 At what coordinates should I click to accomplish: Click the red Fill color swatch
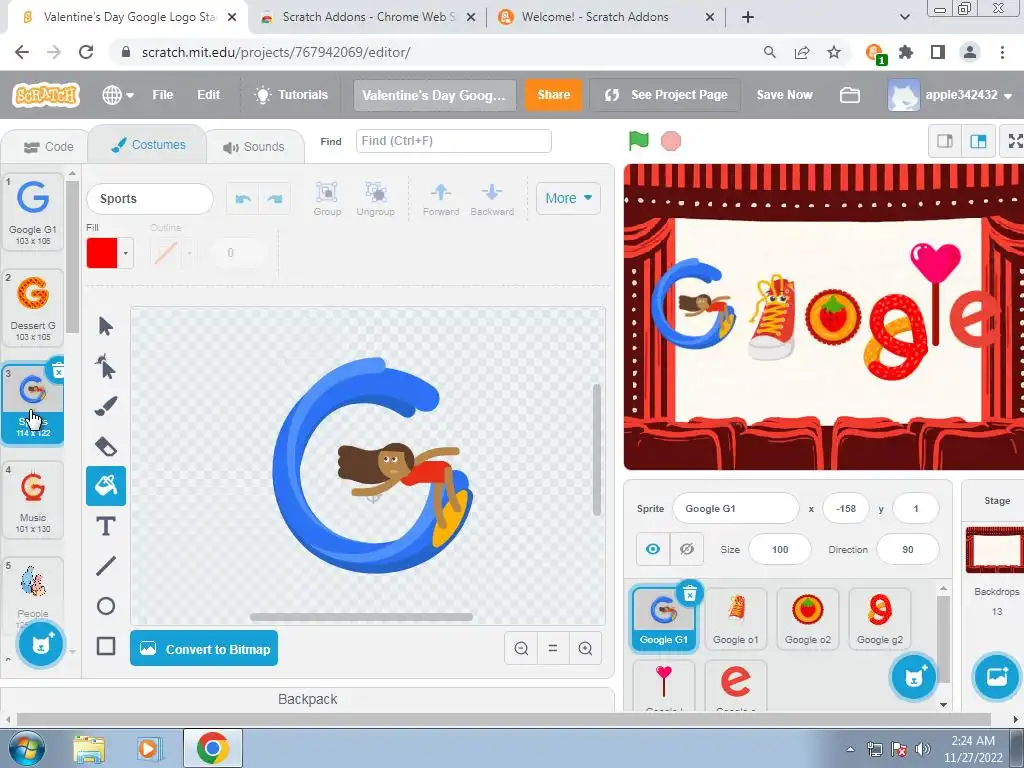click(102, 253)
